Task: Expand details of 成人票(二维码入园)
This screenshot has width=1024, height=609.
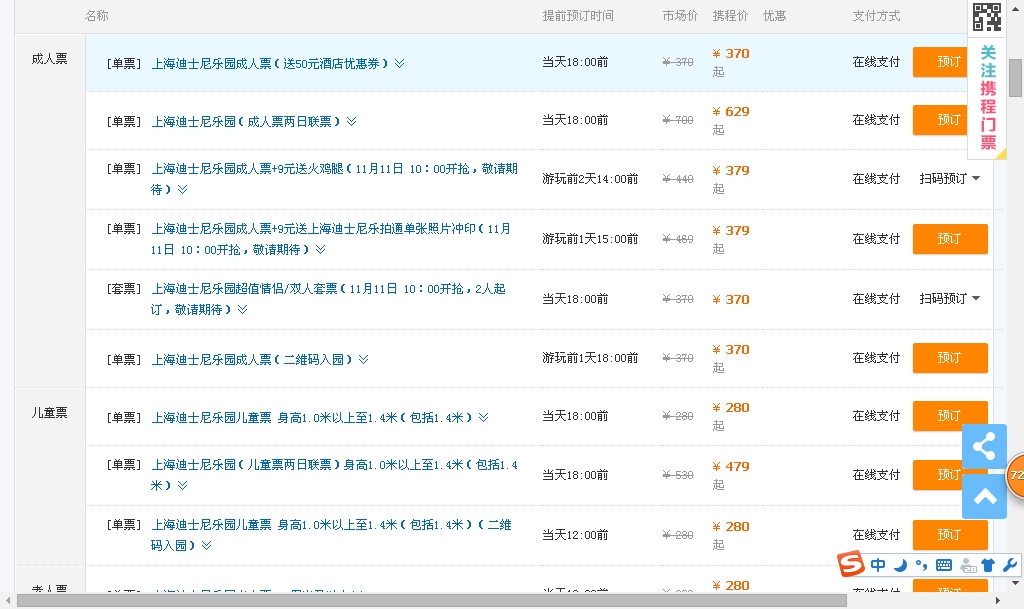Action: pos(363,360)
